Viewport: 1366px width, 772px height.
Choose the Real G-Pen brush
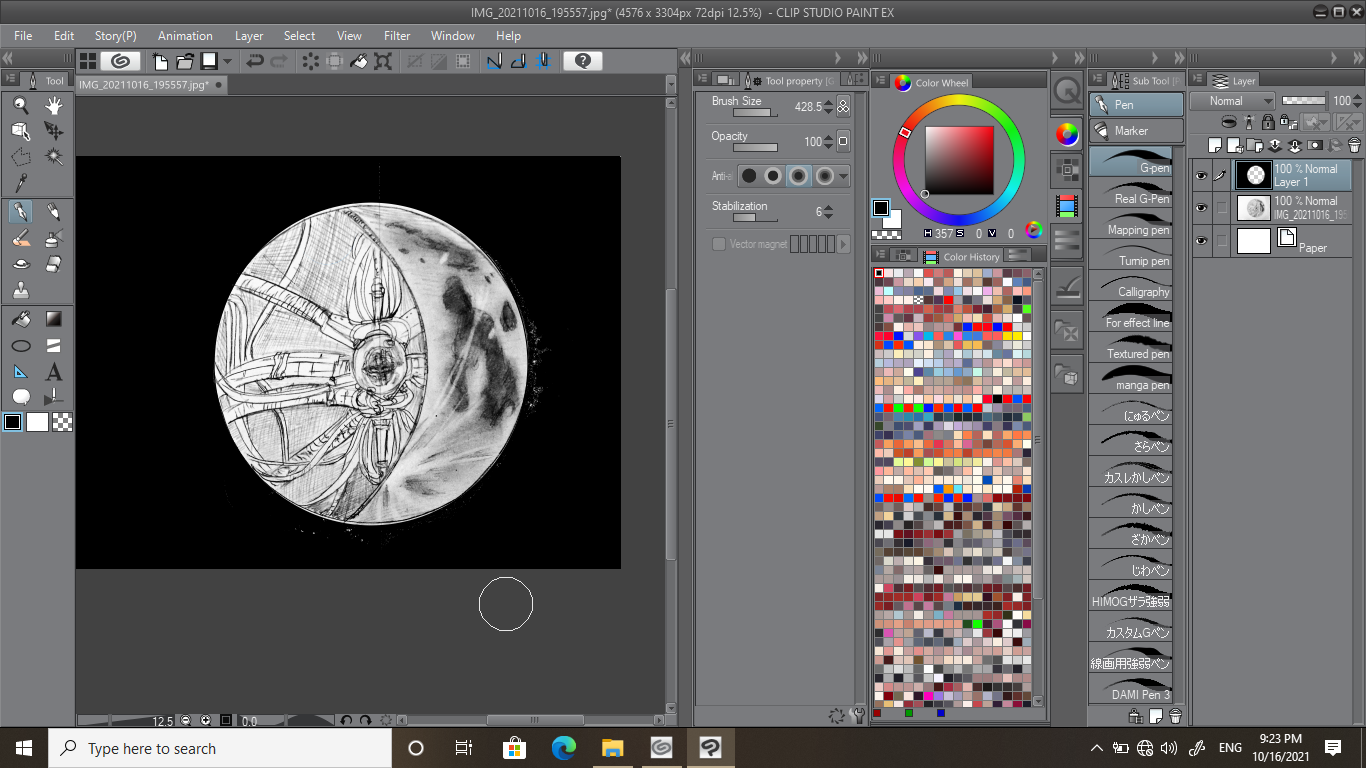(x=1130, y=192)
